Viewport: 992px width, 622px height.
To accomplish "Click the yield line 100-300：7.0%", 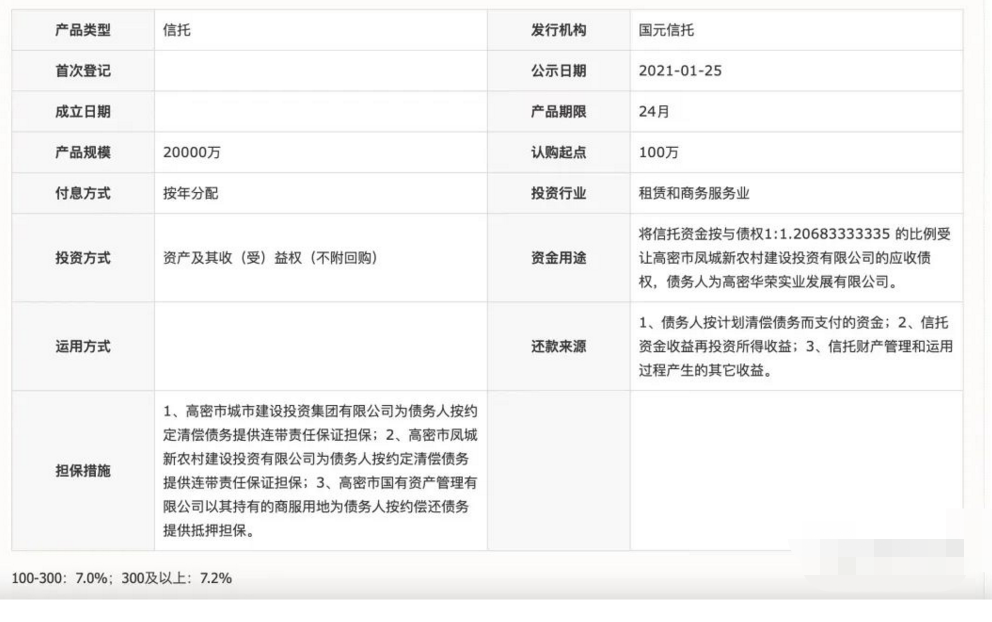I will [121, 578].
